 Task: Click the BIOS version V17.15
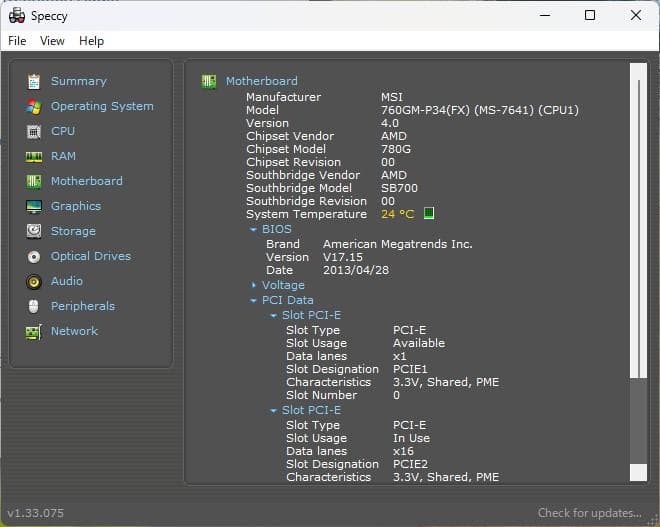(343, 257)
